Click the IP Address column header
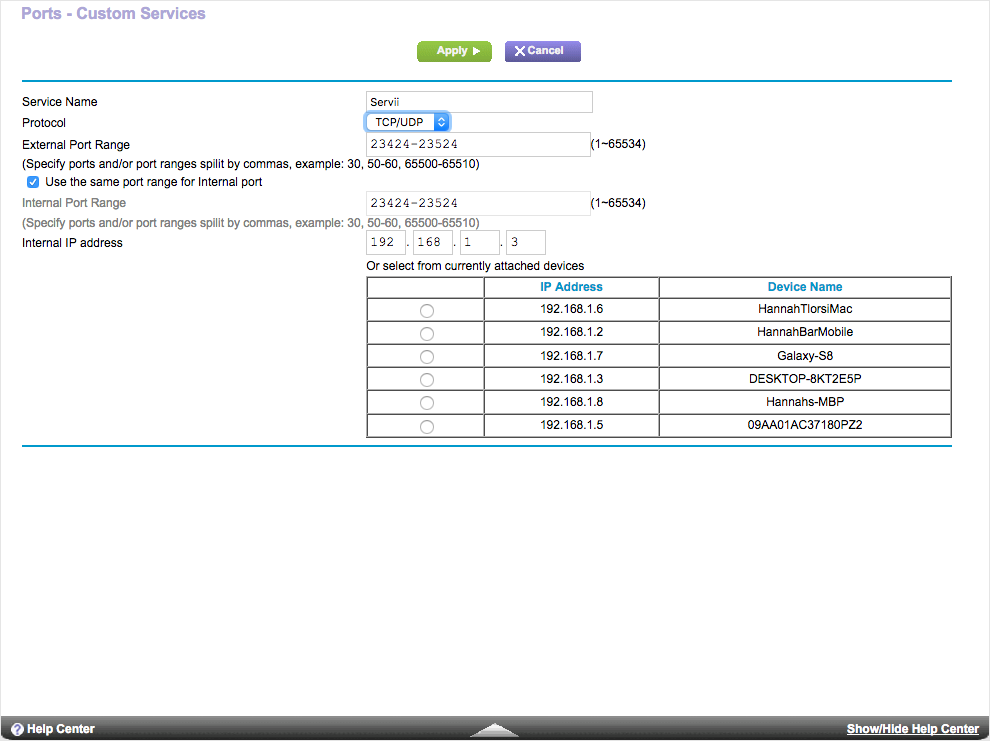 [571, 287]
